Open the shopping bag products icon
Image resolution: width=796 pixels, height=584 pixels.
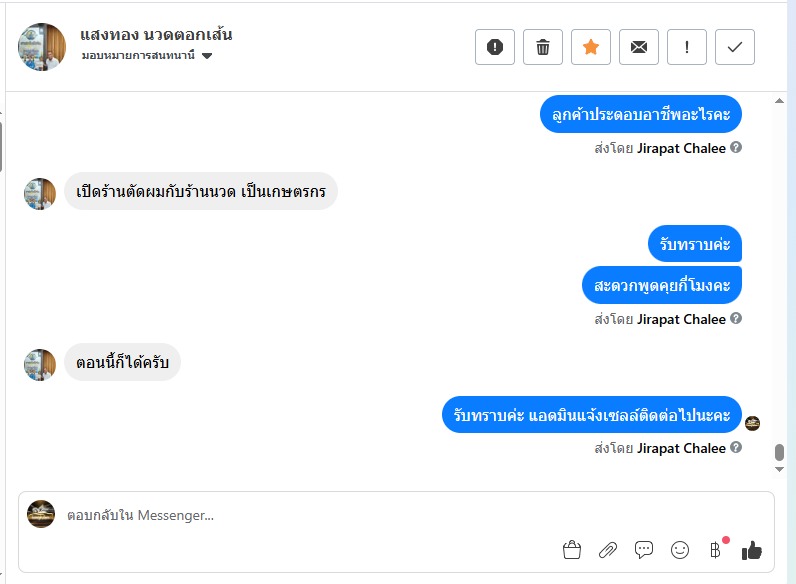click(x=572, y=549)
